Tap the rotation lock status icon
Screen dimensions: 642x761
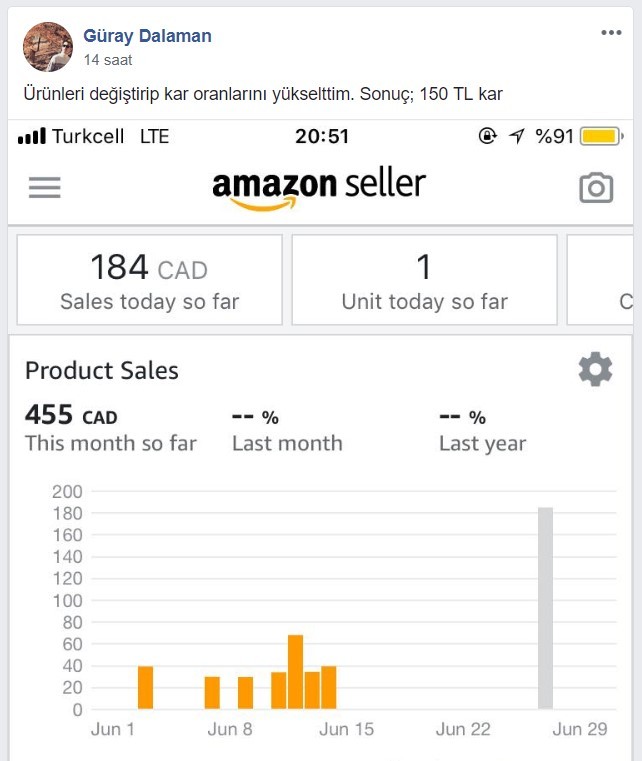tap(487, 136)
